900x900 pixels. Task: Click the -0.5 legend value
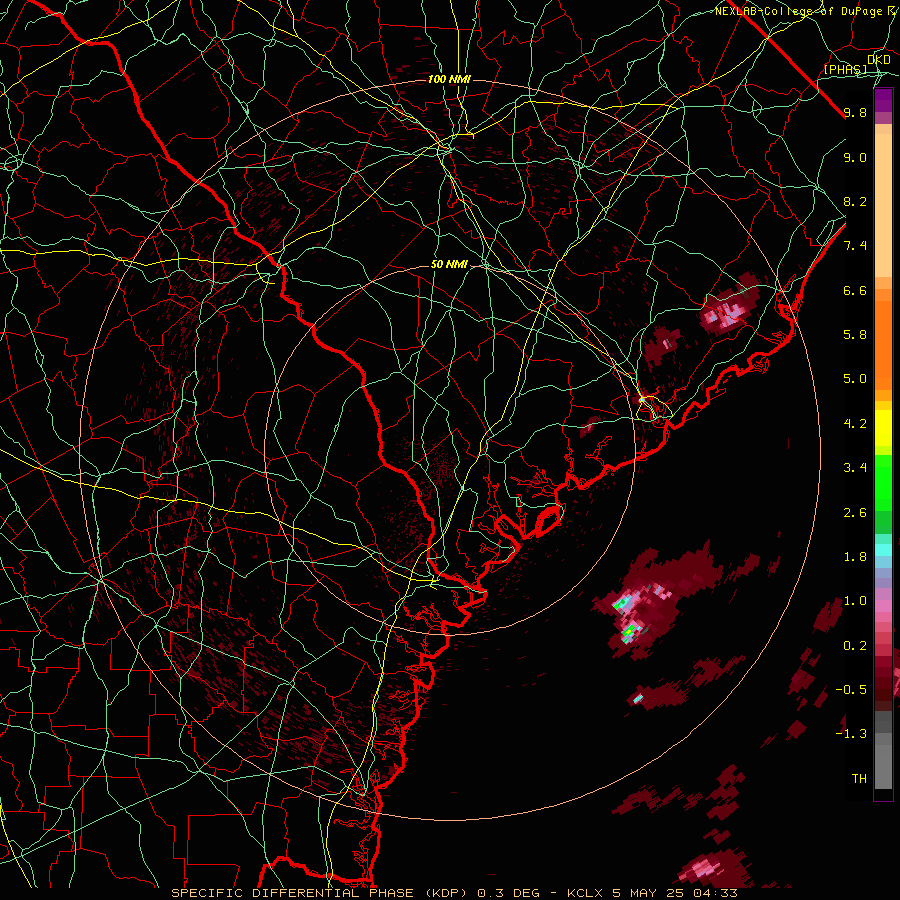(x=851, y=690)
